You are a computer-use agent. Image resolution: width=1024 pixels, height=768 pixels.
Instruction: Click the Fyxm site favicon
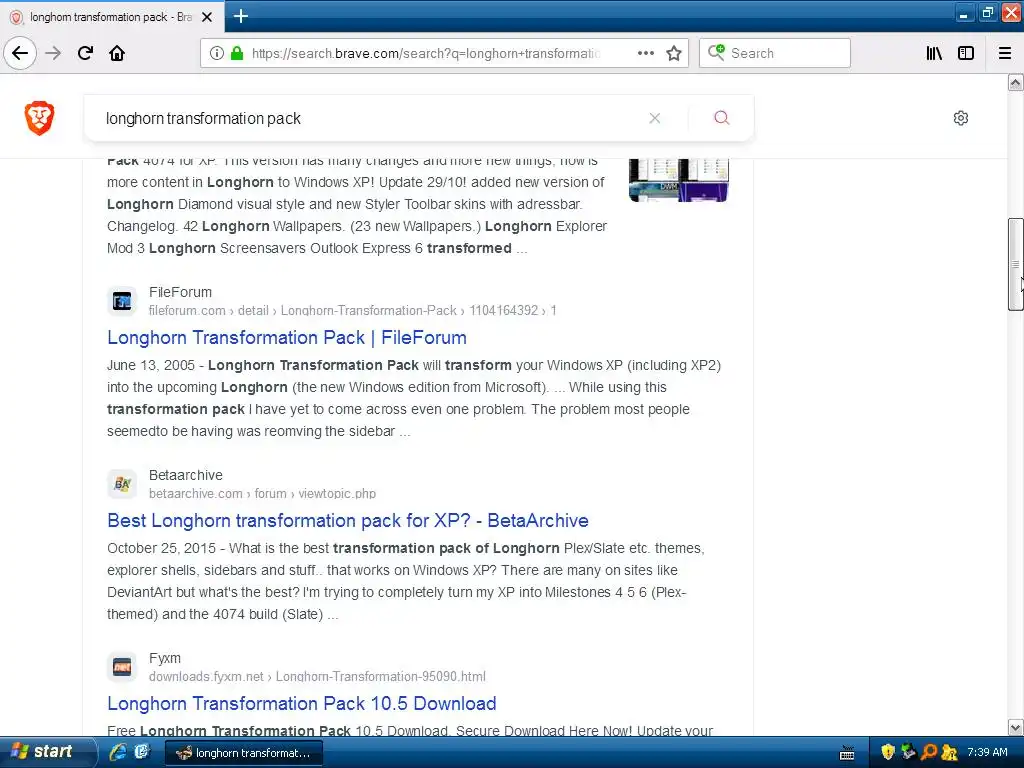pyautogui.click(x=122, y=667)
